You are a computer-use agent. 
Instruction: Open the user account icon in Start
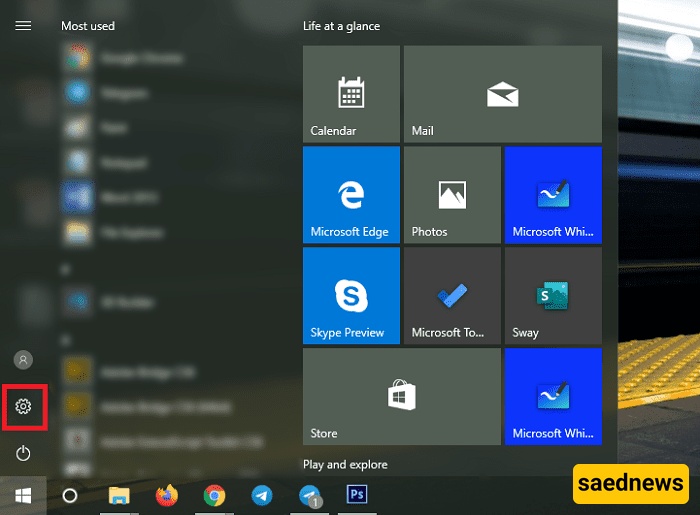point(23,360)
